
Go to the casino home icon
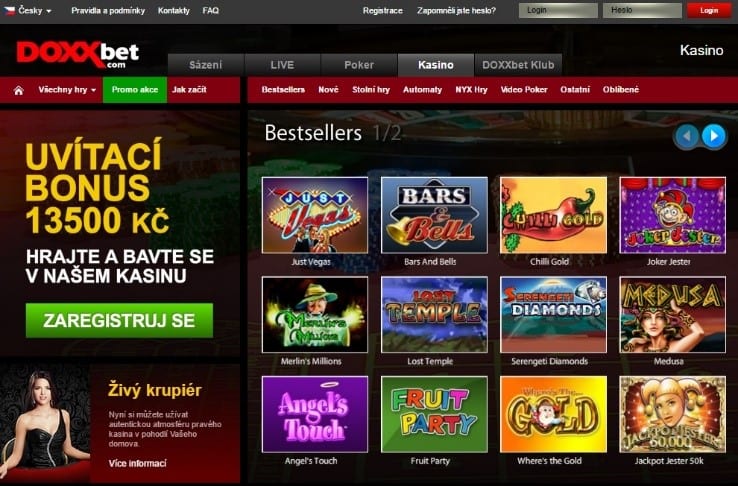pos(18,90)
